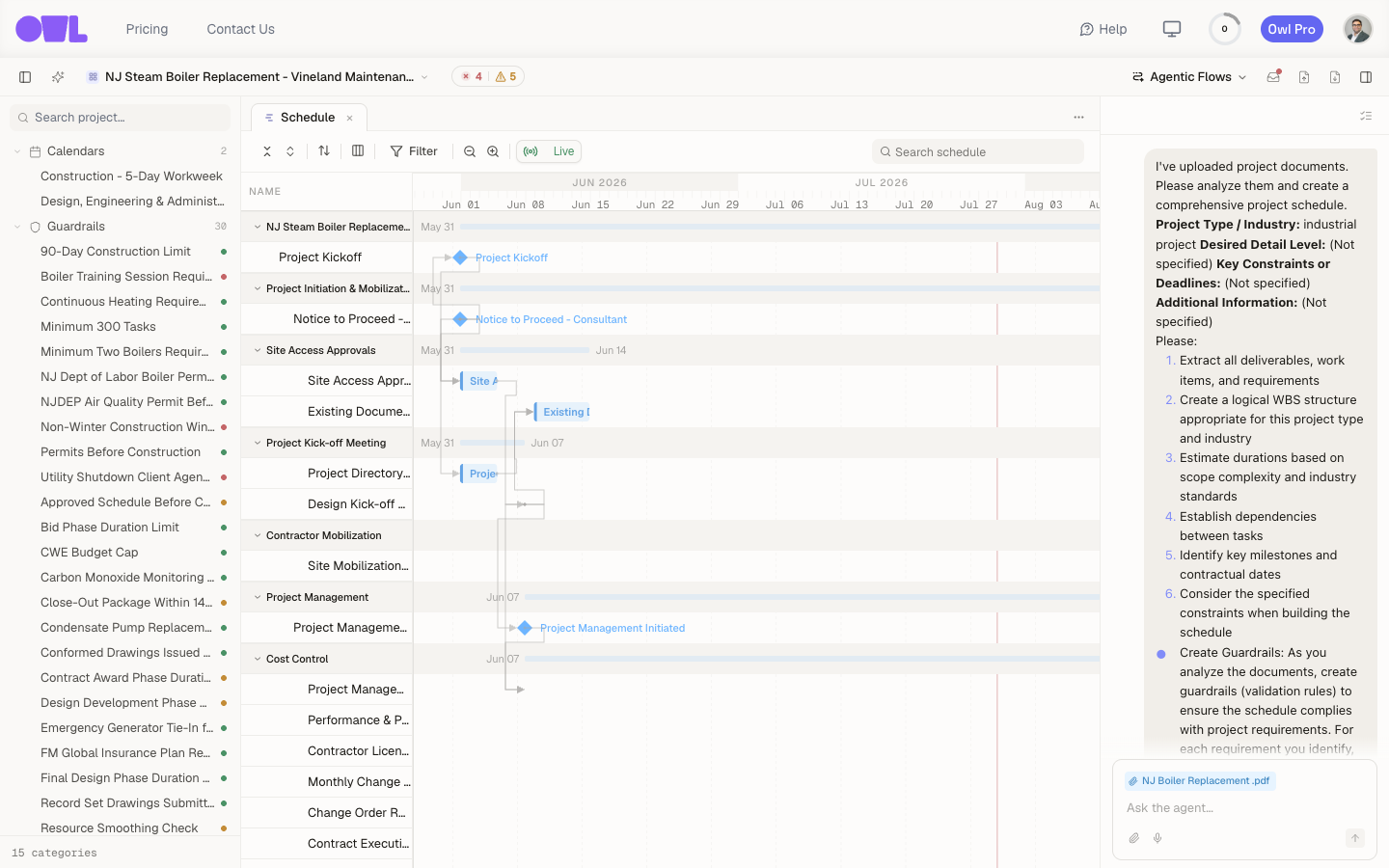Click the NAME column header
This screenshot has width=1389, height=868.
265,192
